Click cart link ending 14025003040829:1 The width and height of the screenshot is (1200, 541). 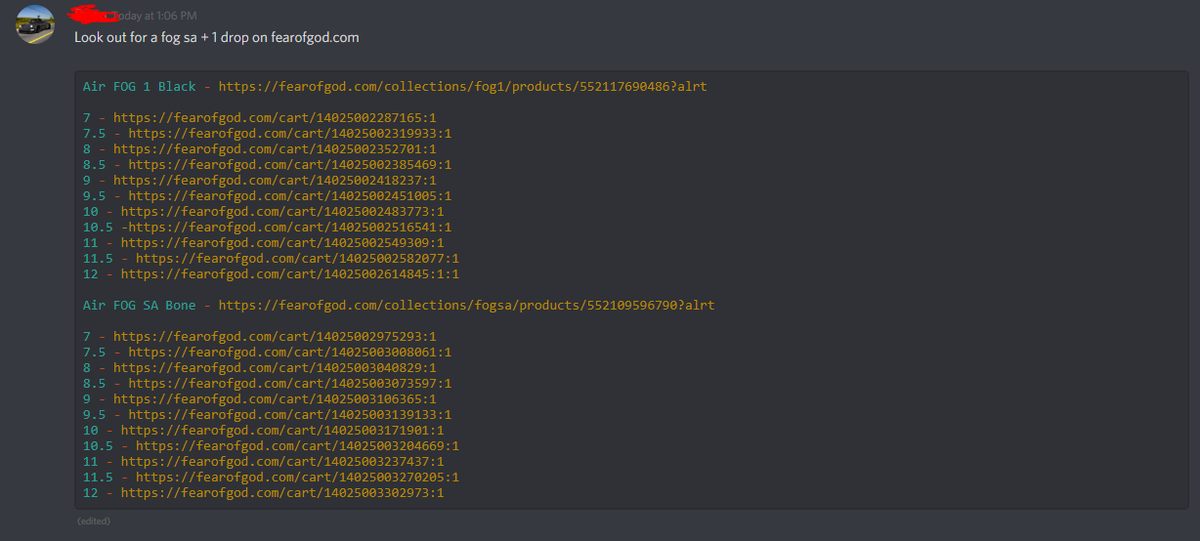(x=275, y=367)
